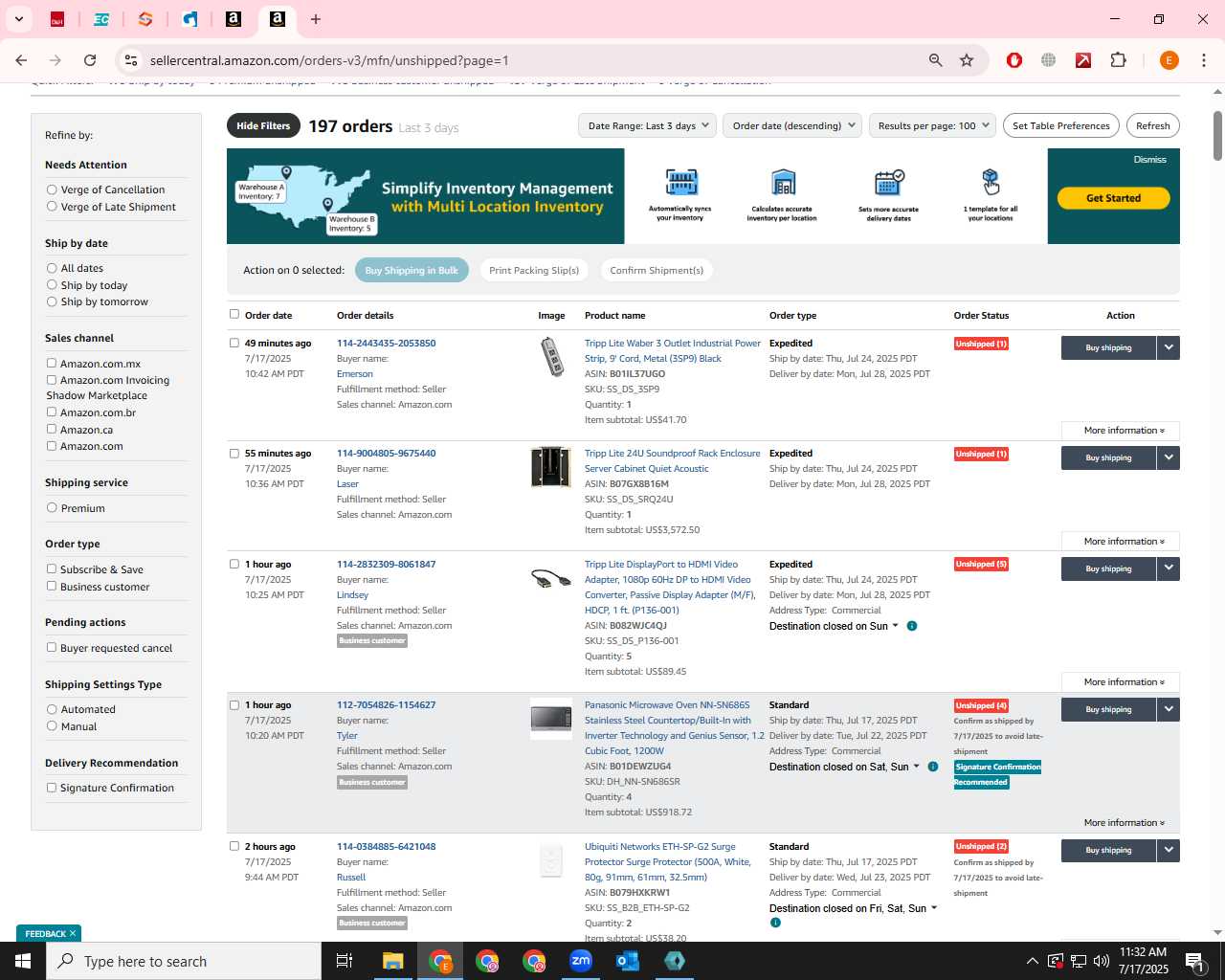Select the Premium shipping service radio
The width and height of the screenshot is (1225, 980).
tap(52, 508)
